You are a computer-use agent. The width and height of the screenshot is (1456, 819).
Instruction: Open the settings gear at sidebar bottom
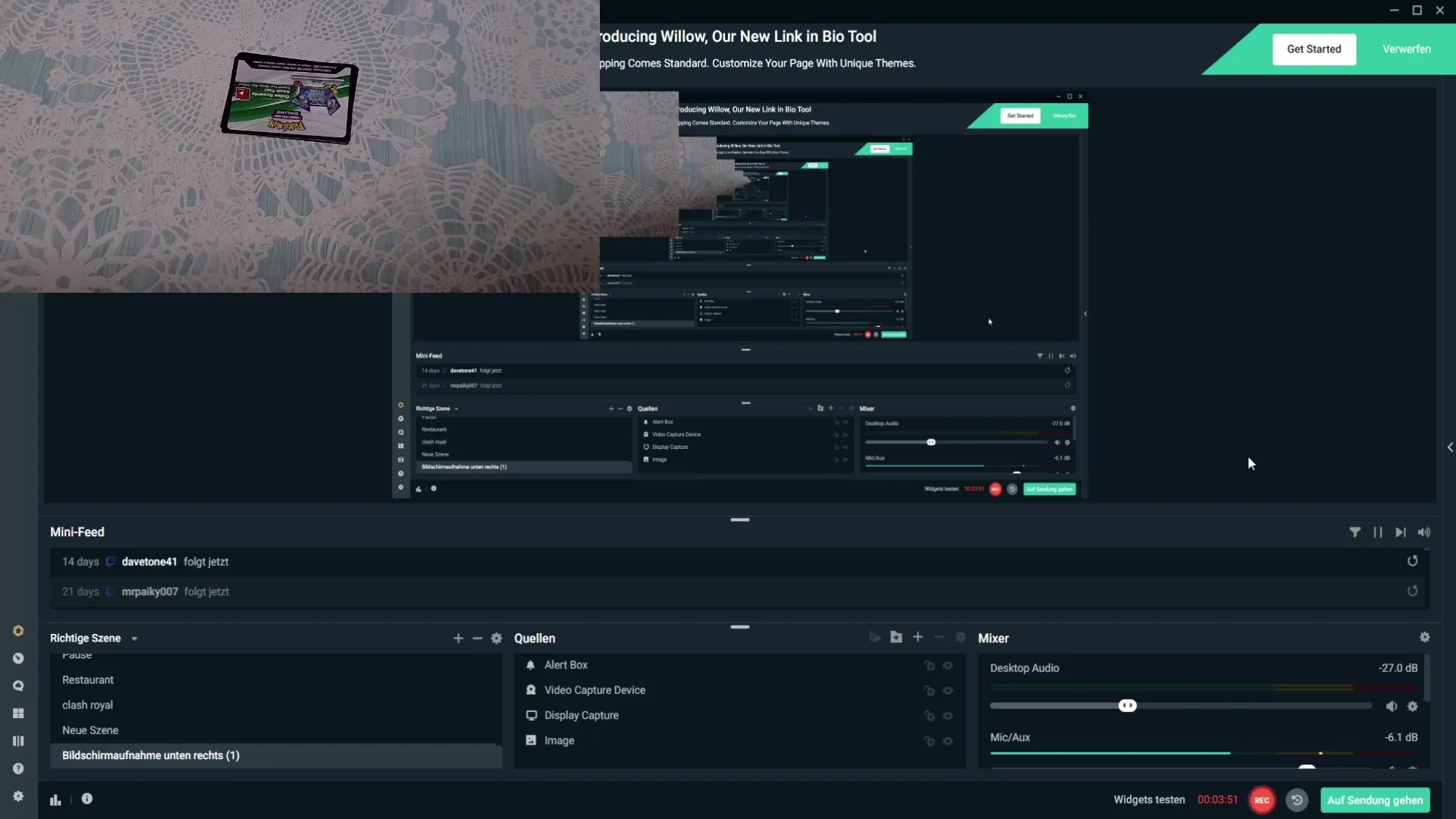(18, 796)
